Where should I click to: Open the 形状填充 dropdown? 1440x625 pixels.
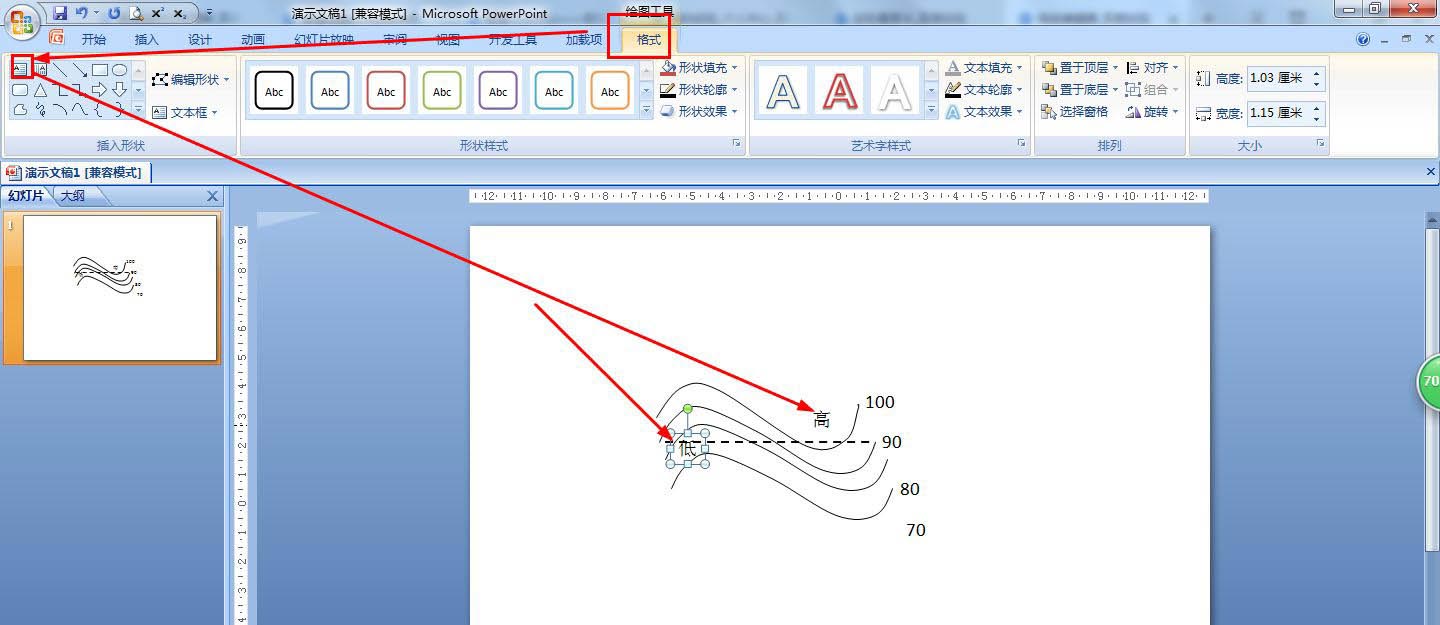[x=699, y=67]
